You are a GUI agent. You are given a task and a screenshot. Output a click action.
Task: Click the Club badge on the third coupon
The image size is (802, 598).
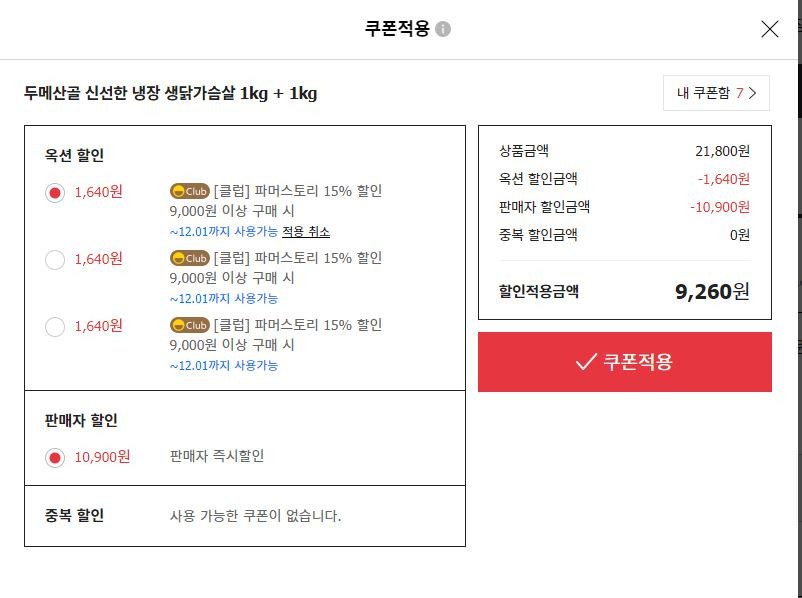click(x=190, y=325)
